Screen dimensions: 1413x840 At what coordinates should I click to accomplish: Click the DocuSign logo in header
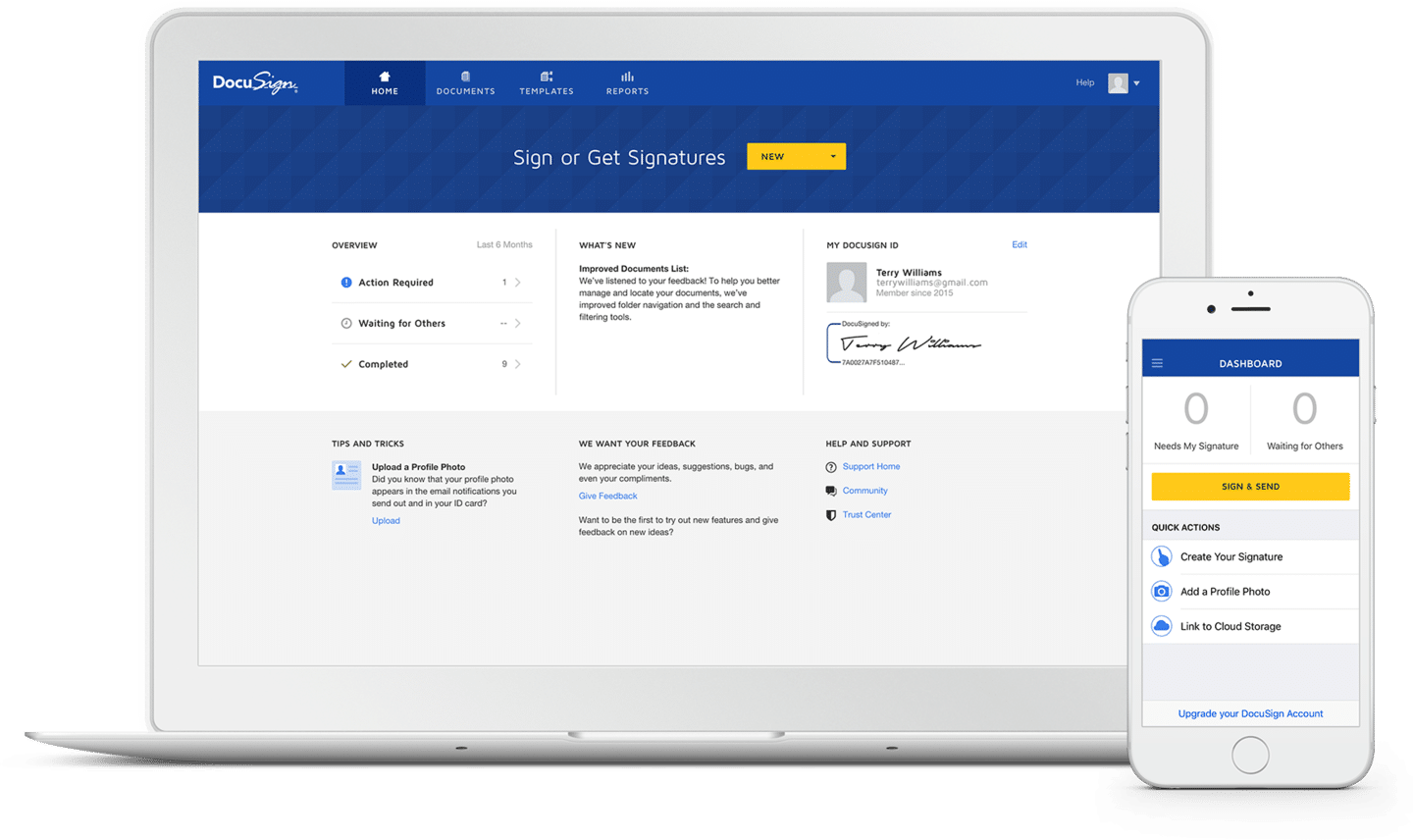[255, 82]
